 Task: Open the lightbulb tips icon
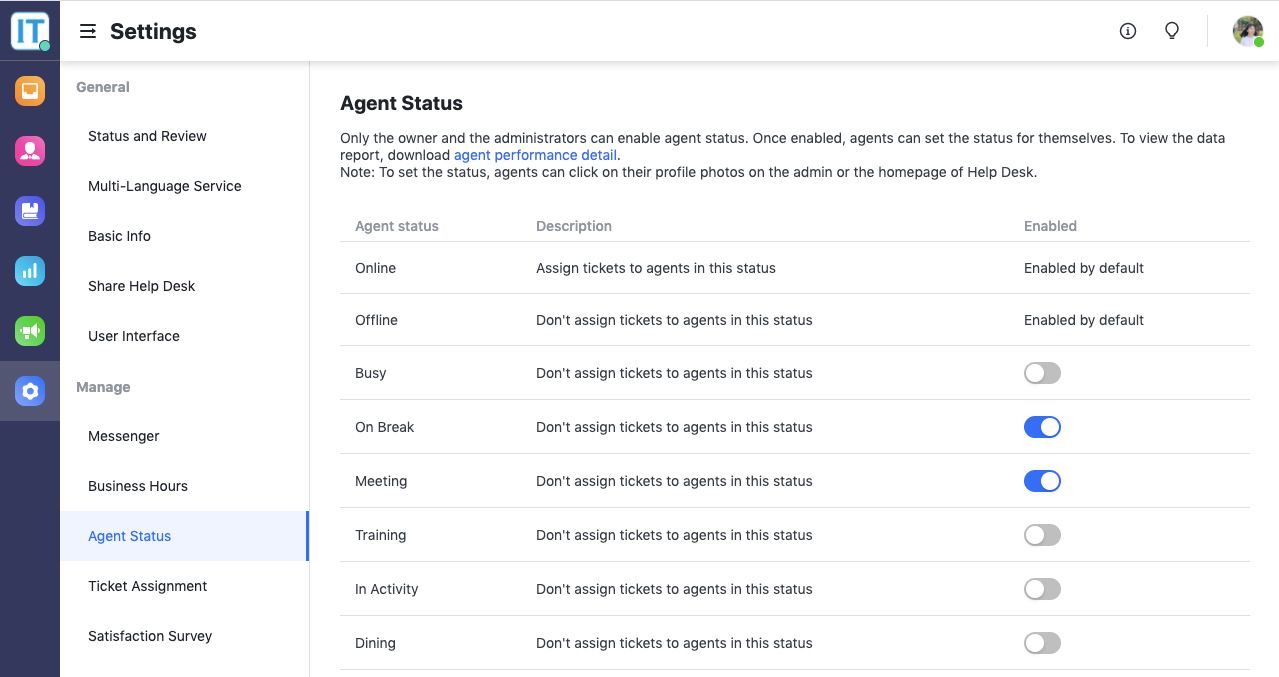(1171, 31)
